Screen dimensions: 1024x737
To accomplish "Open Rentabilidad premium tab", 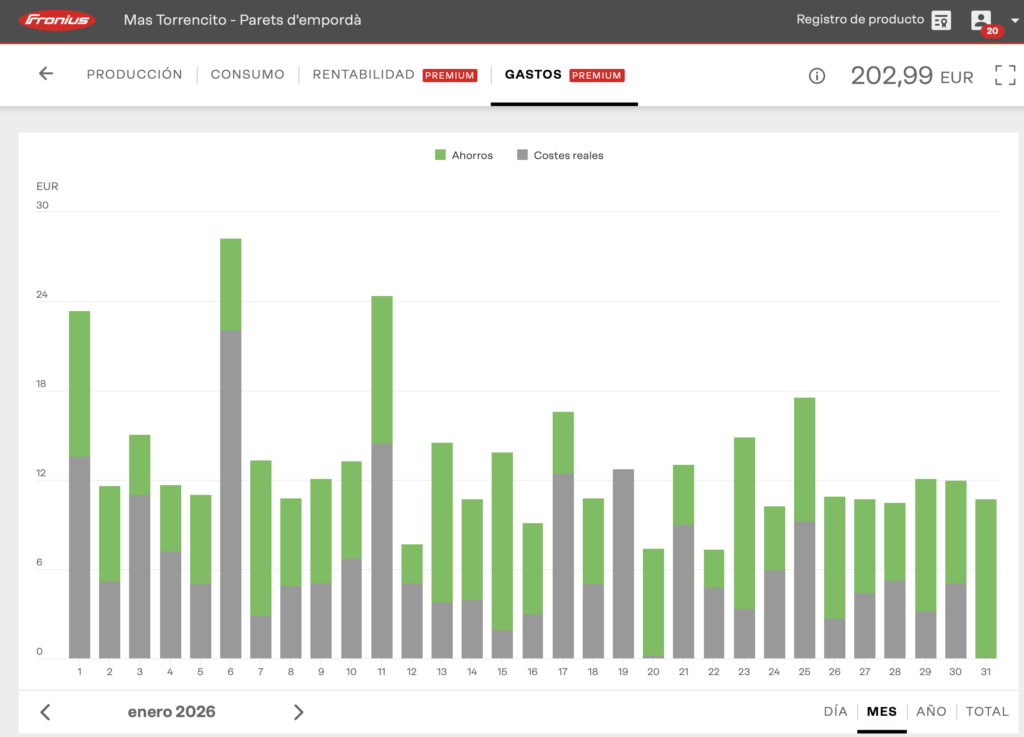I will 363,75.
